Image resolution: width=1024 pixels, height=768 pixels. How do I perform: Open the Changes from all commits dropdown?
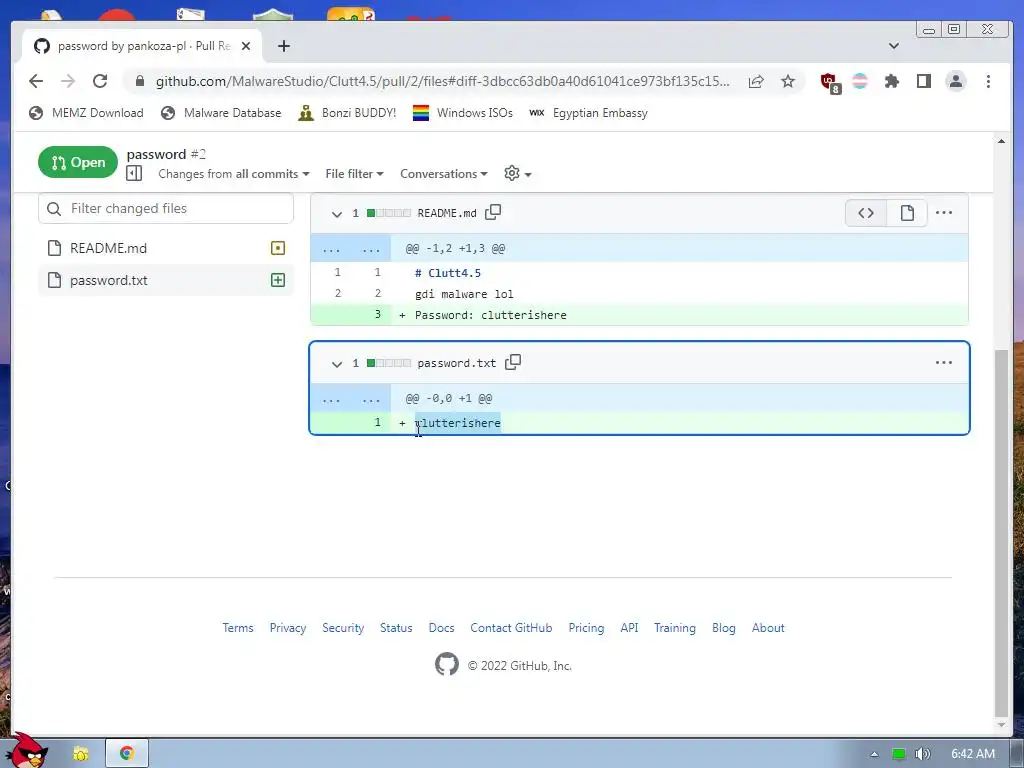click(234, 174)
